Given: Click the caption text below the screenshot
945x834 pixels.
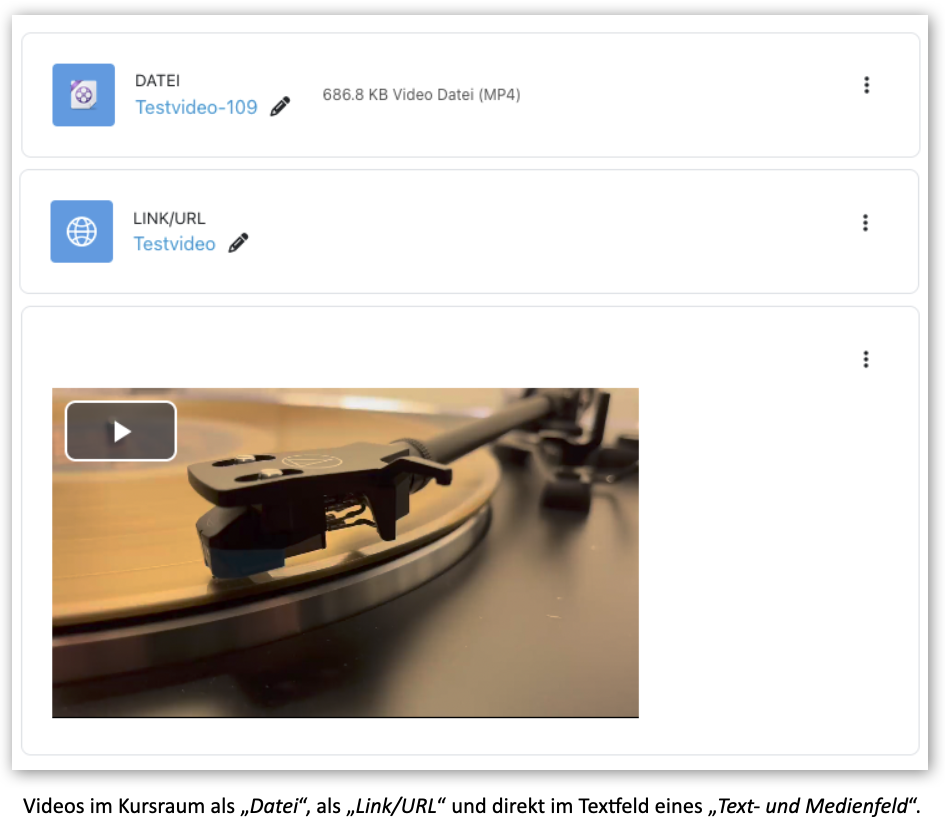Looking at the screenshot, I should pyautogui.click(x=471, y=806).
